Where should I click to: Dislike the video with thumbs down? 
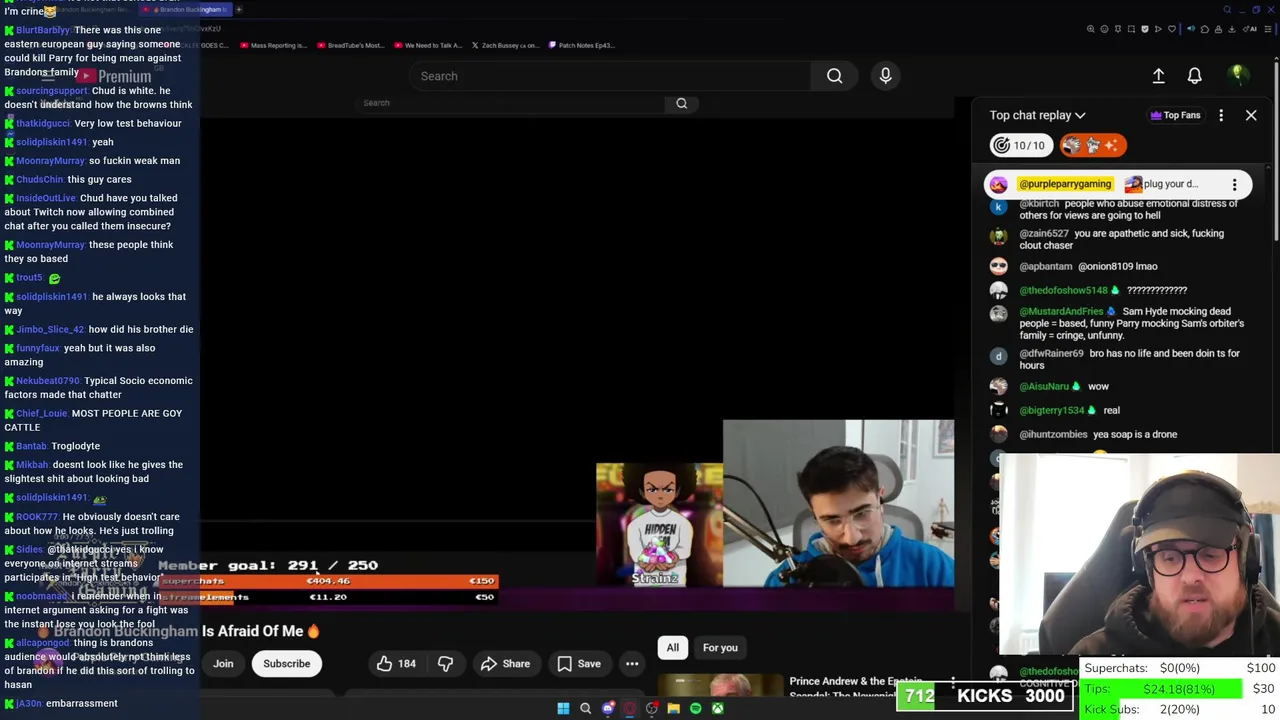(445, 664)
